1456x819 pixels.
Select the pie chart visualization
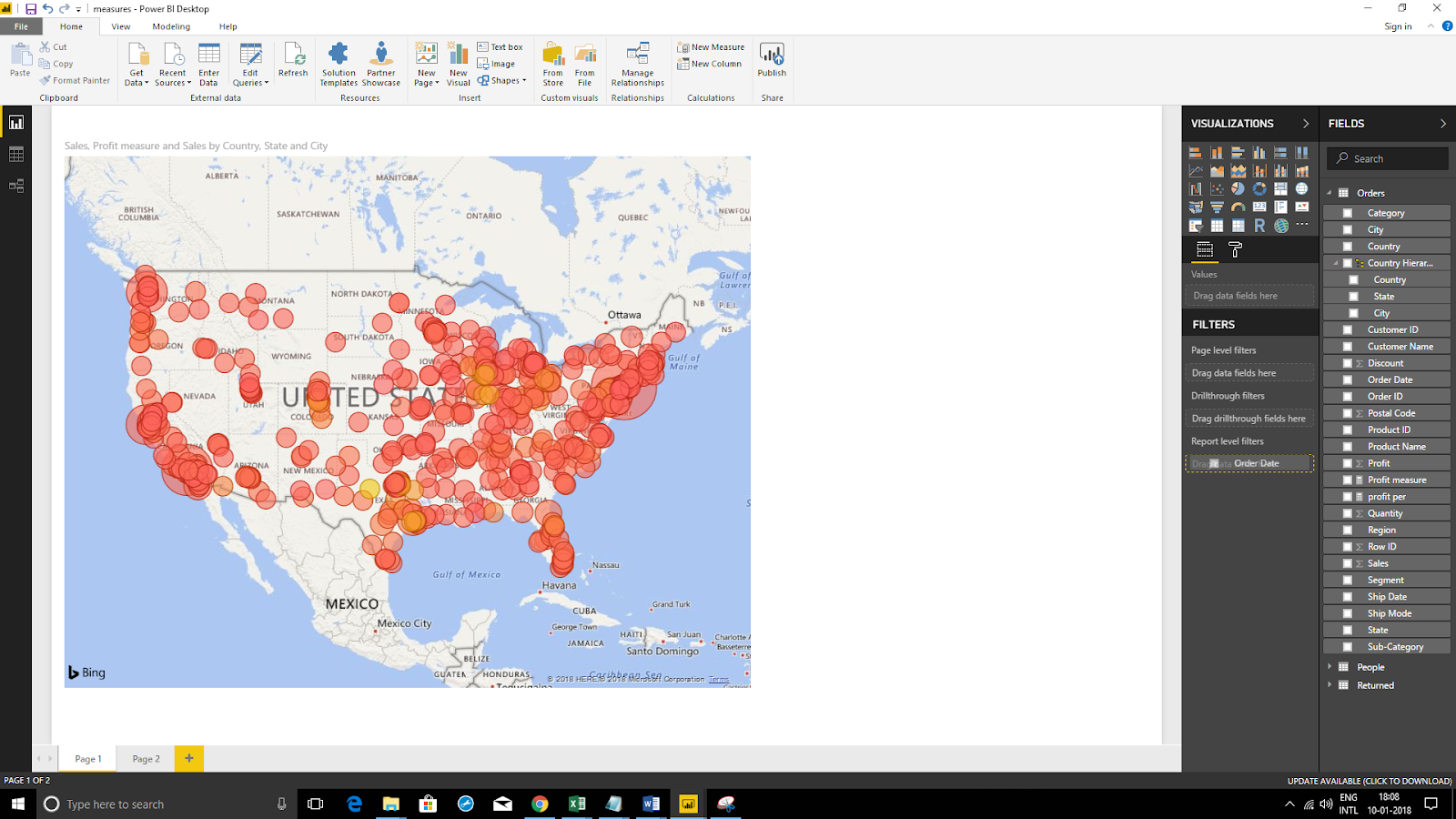1238,189
